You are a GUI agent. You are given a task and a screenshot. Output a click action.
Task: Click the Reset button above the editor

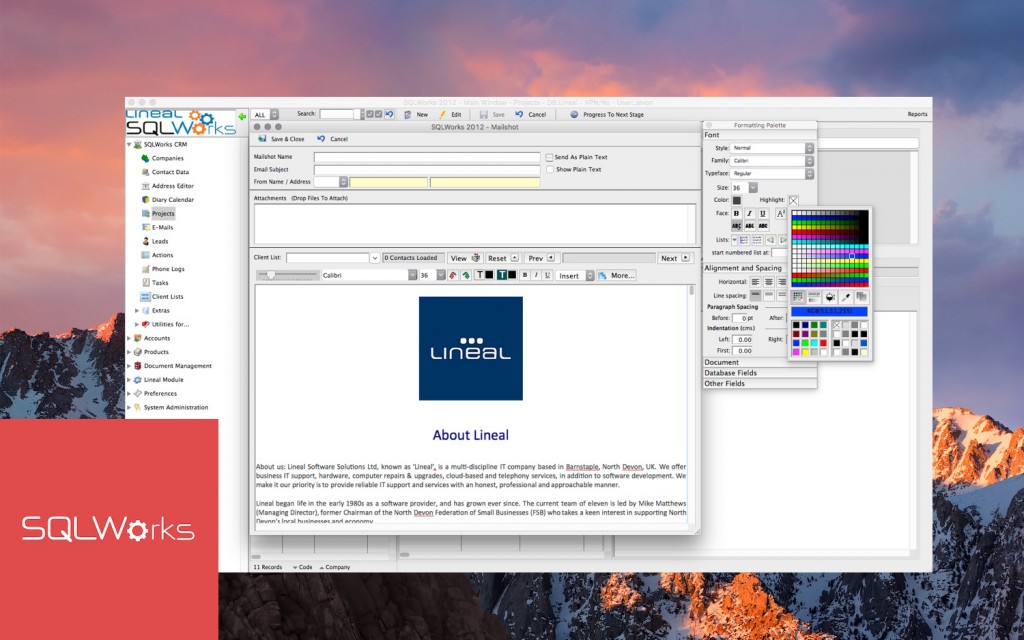point(500,258)
